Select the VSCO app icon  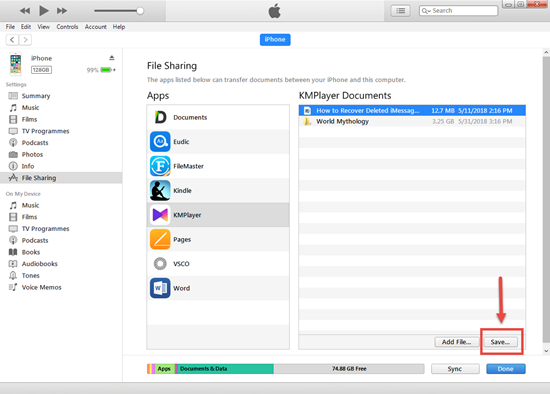(160, 263)
